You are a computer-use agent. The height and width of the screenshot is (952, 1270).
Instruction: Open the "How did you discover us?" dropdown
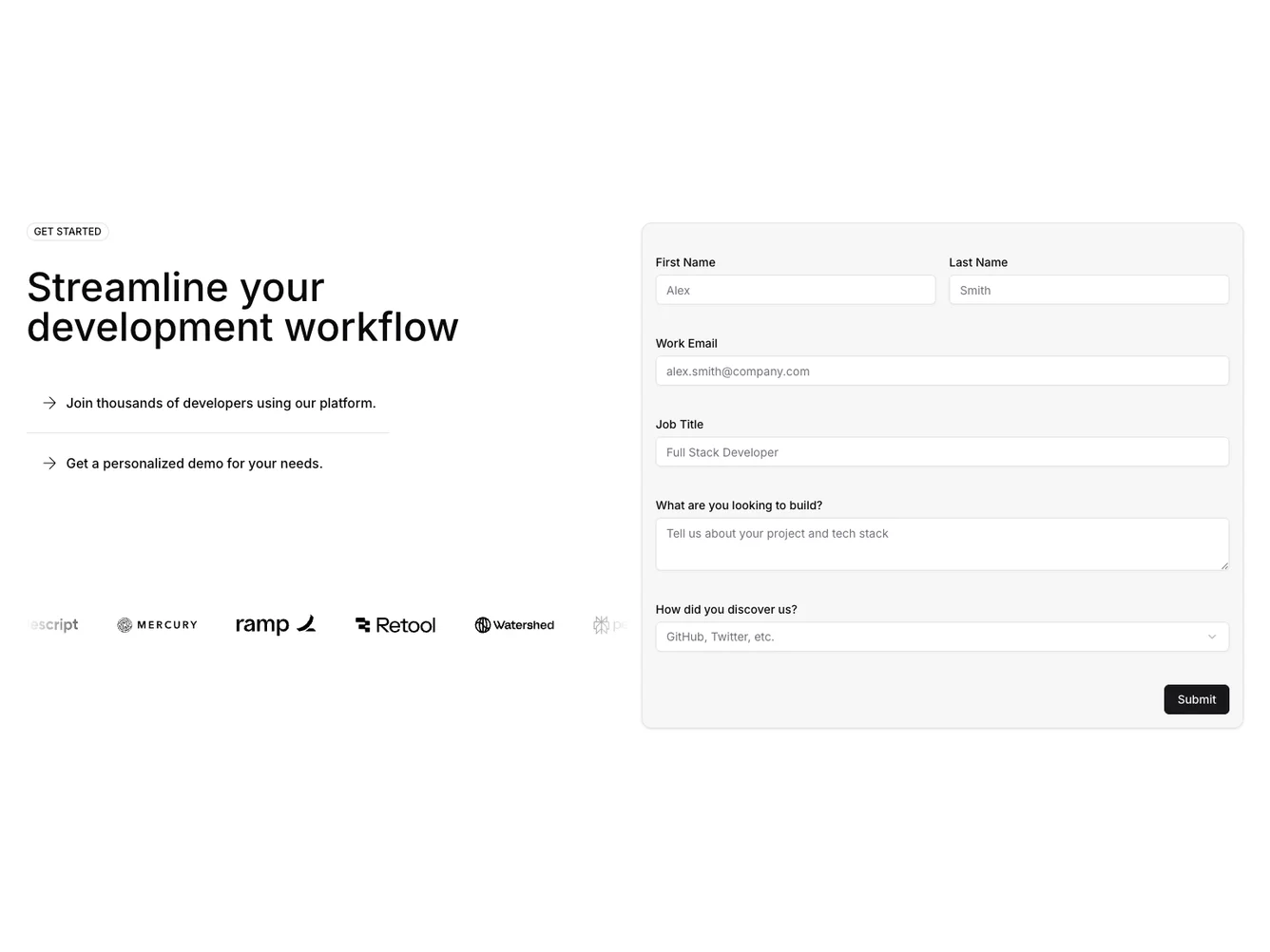click(x=941, y=637)
